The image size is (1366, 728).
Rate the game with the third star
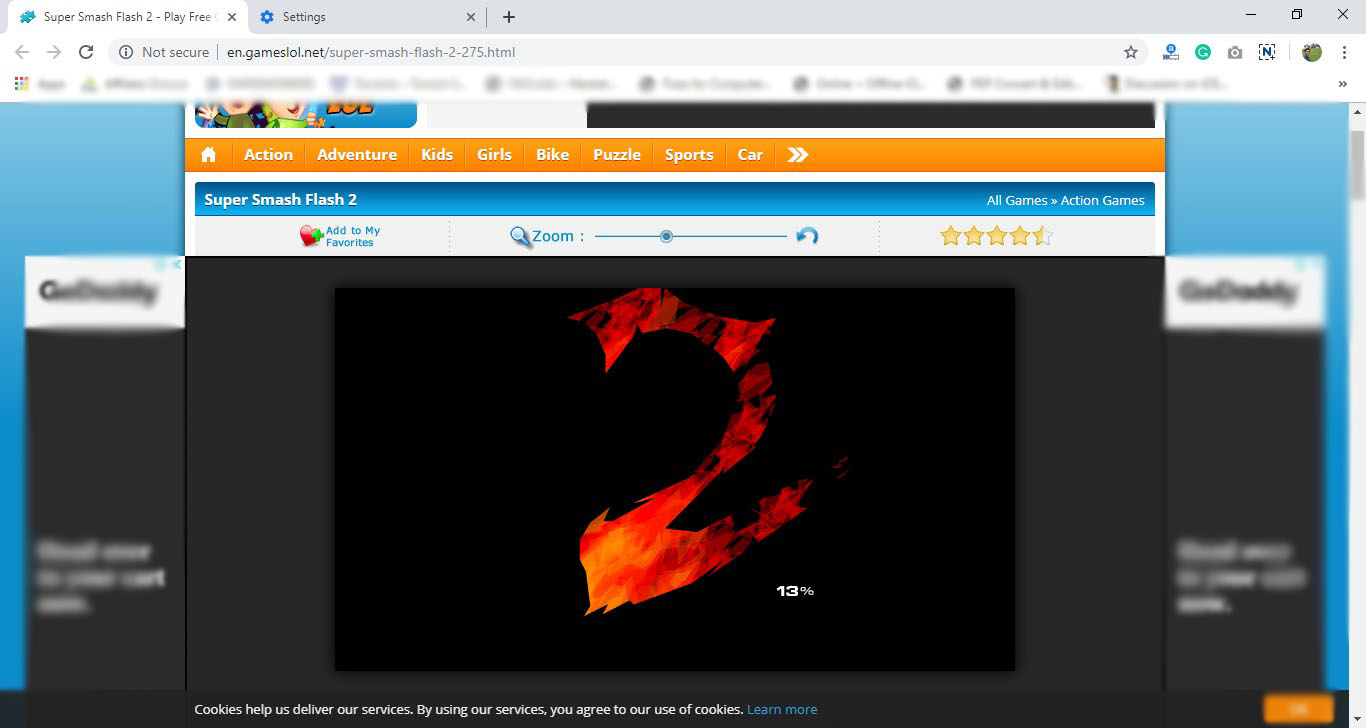point(997,236)
